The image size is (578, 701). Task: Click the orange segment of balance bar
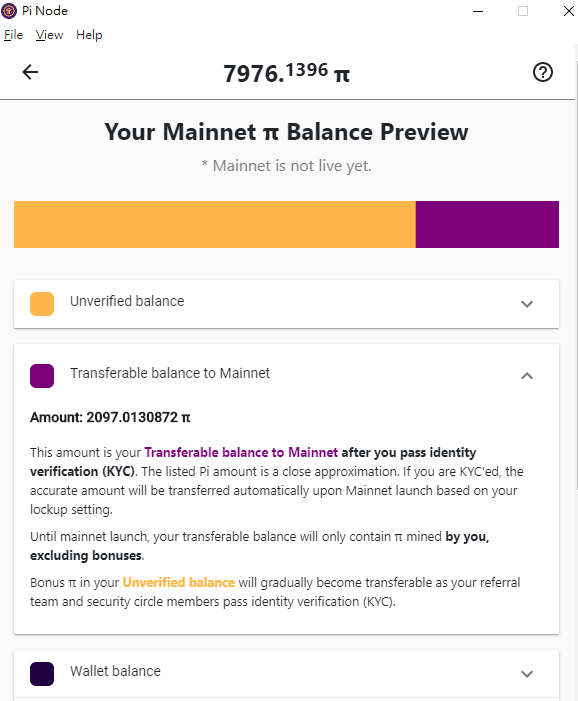tap(215, 224)
